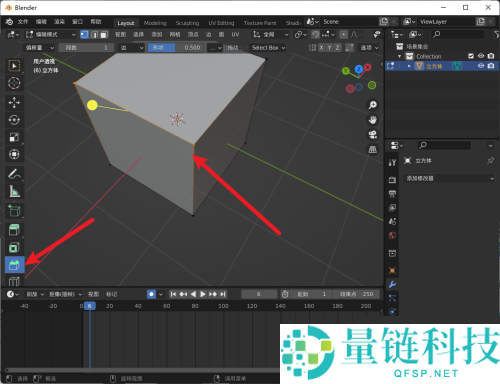Select the Inset Faces tool

pyautogui.click(x=14, y=247)
